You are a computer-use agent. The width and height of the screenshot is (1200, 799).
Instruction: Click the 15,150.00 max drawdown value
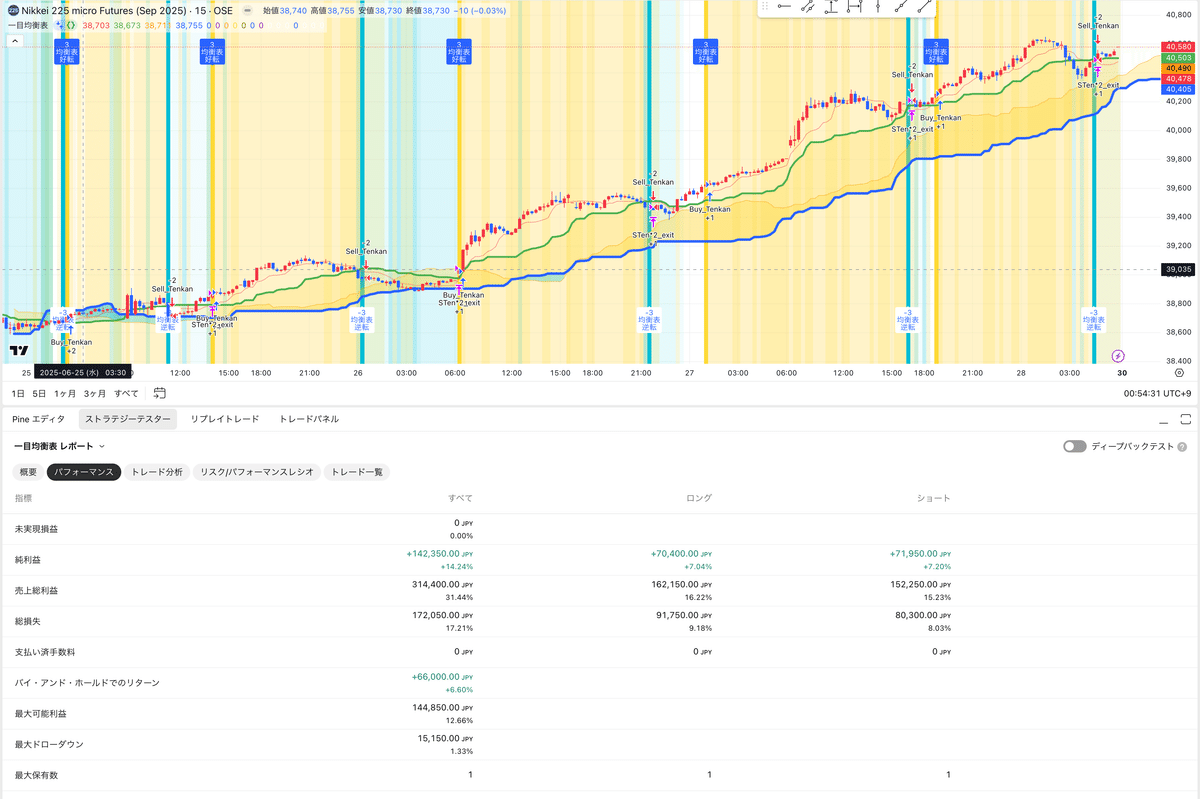[445, 738]
